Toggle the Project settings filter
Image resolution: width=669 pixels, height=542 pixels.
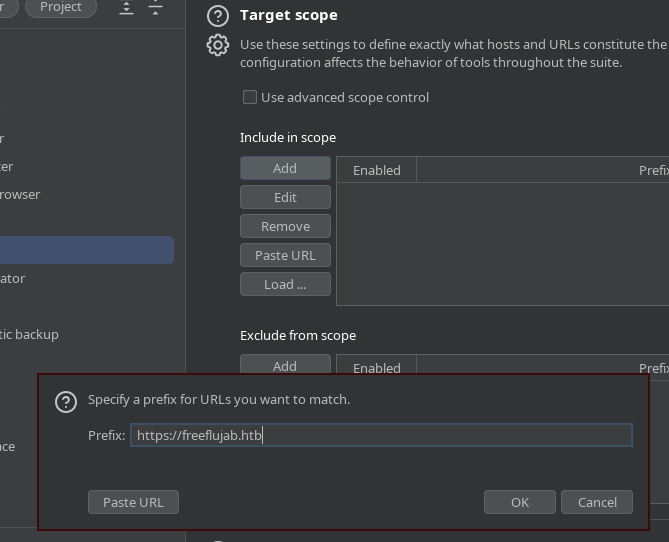coord(61,7)
